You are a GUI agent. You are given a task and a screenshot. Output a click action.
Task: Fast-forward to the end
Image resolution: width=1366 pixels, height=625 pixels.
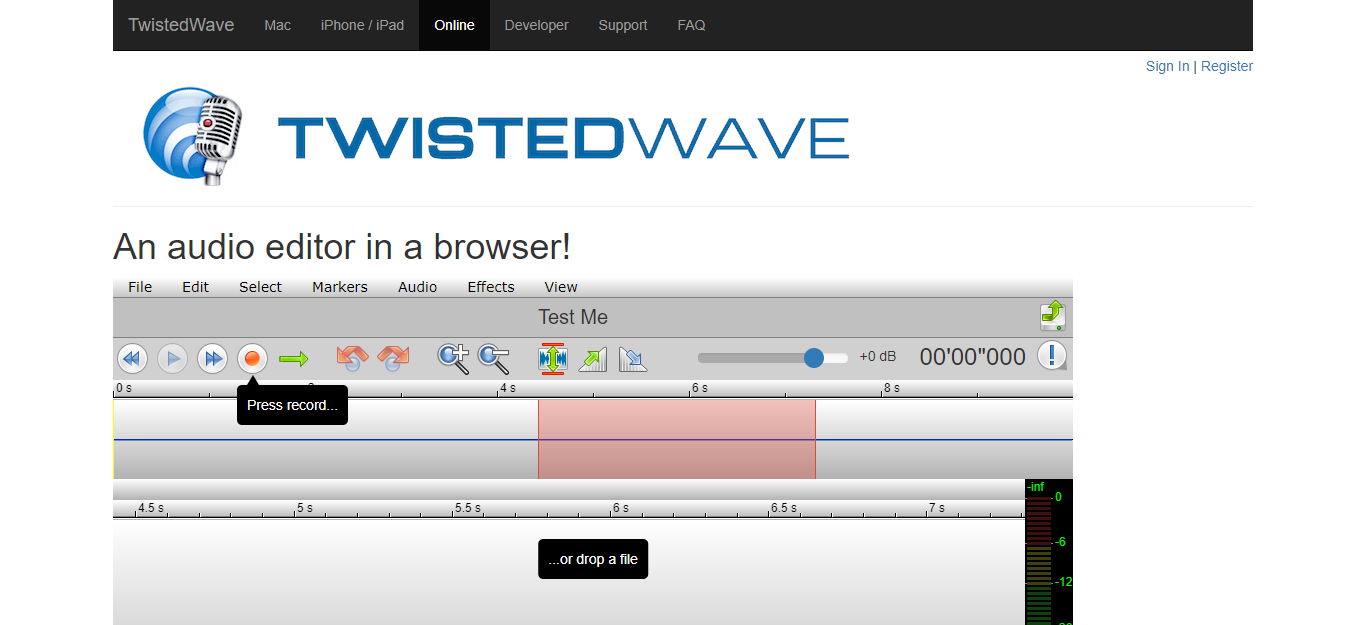tap(212, 358)
